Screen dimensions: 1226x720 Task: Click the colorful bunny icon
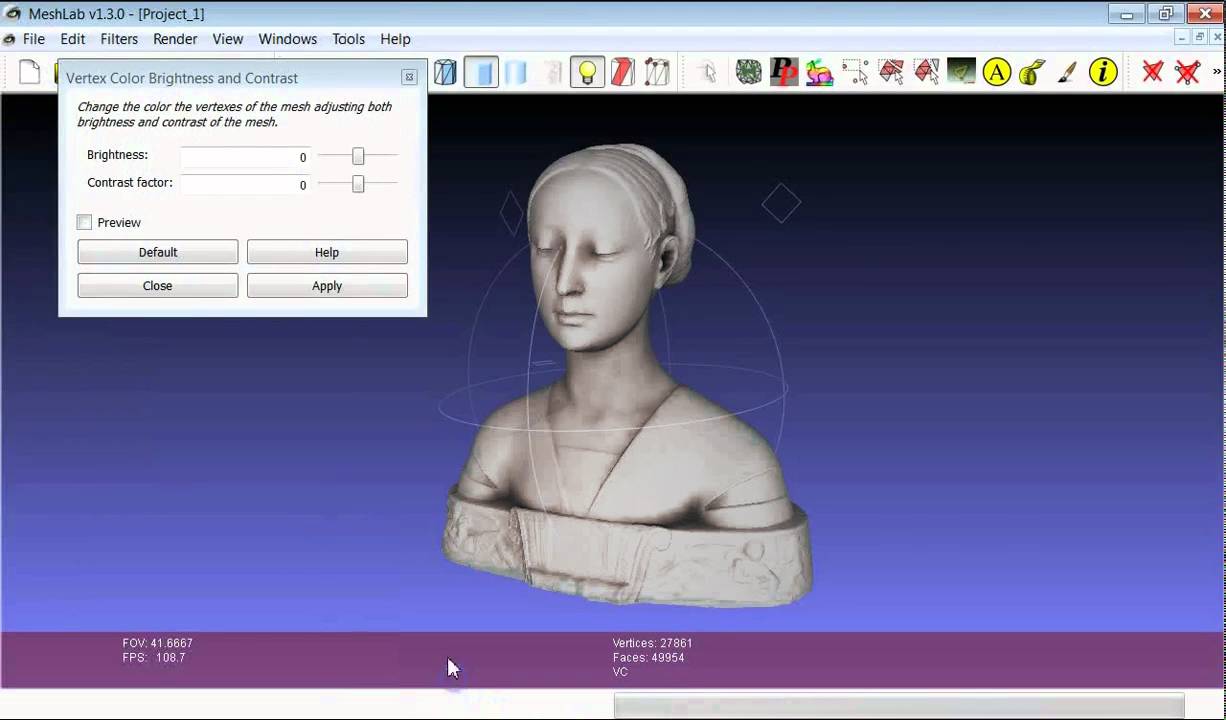click(x=819, y=72)
